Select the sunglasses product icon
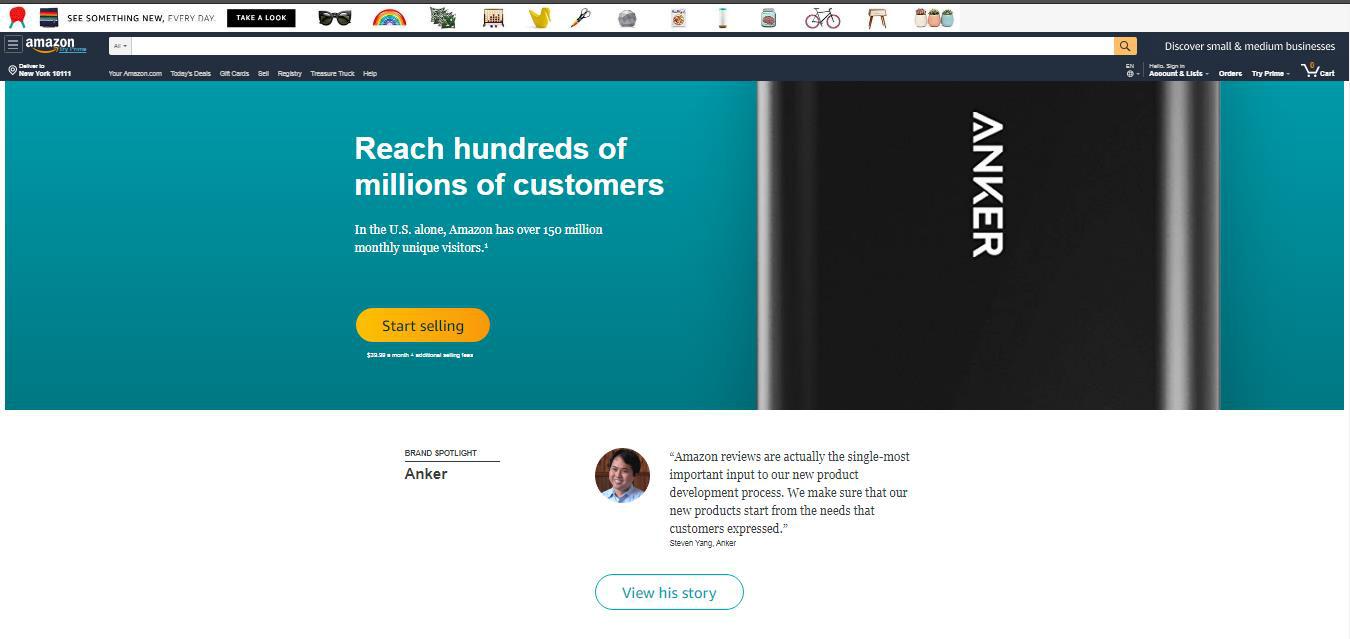The image size is (1350, 639). coord(334,17)
